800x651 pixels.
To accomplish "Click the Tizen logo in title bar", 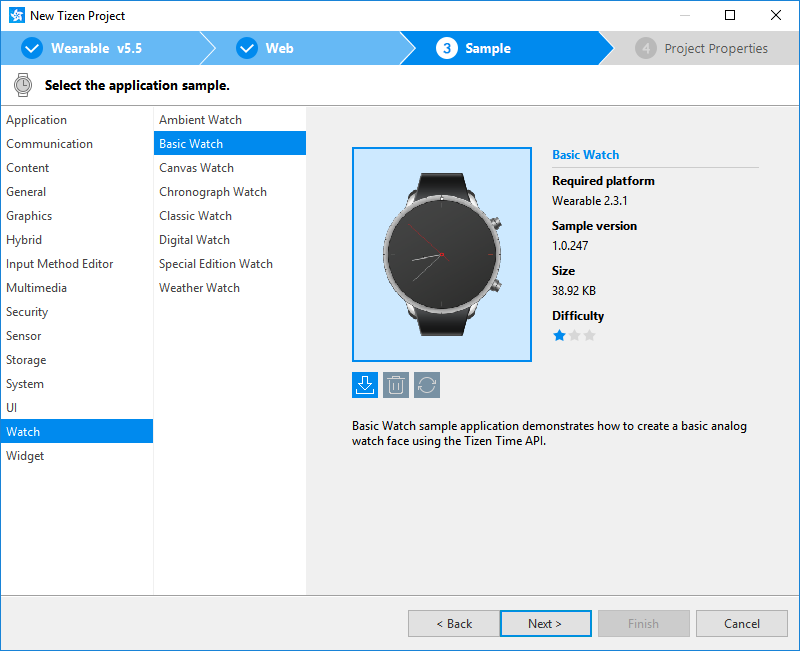I will 15,15.
